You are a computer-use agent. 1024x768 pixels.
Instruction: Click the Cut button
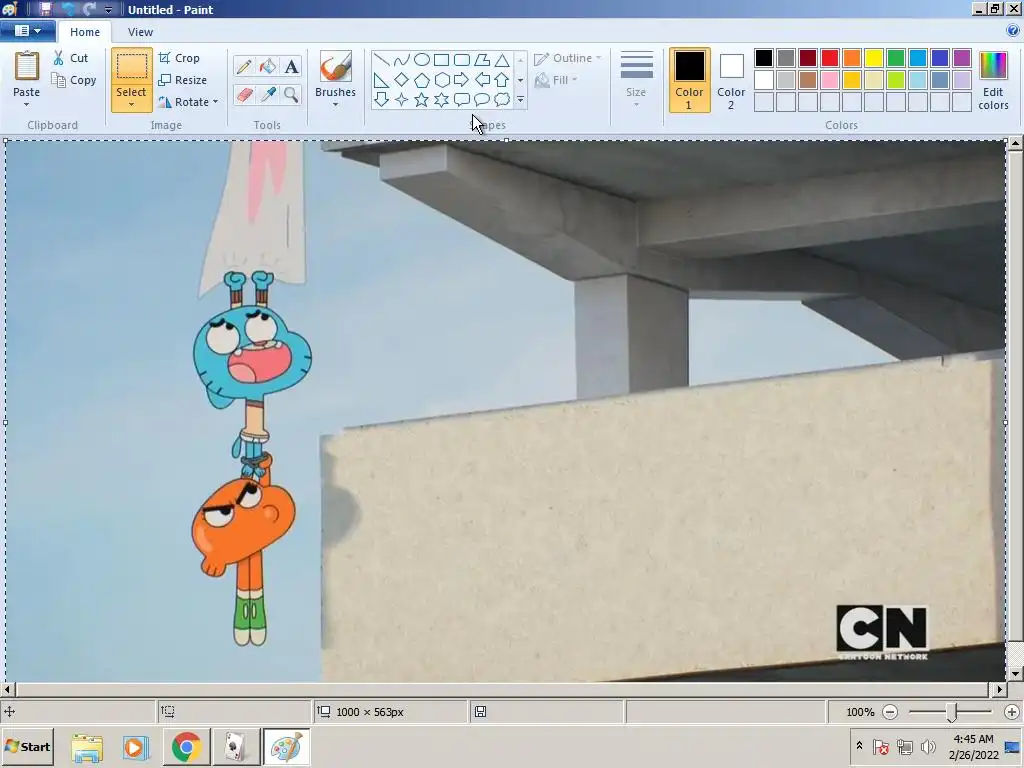pos(71,58)
